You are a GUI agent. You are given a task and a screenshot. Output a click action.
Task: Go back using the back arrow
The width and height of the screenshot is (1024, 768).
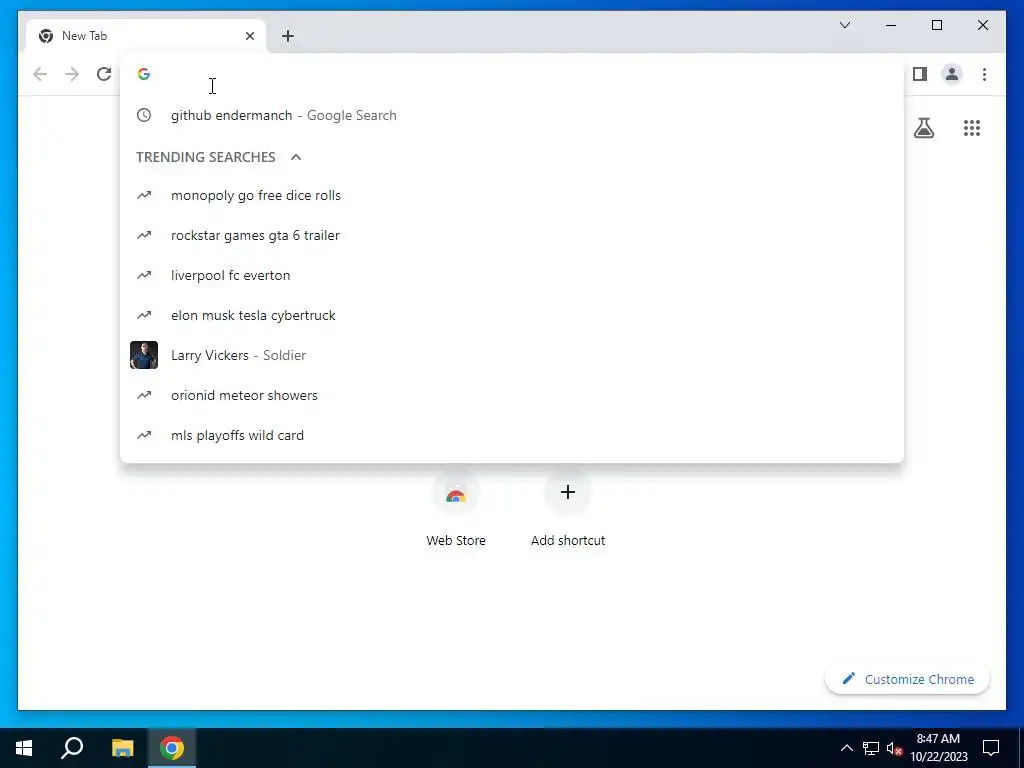pyautogui.click(x=40, y=74)
